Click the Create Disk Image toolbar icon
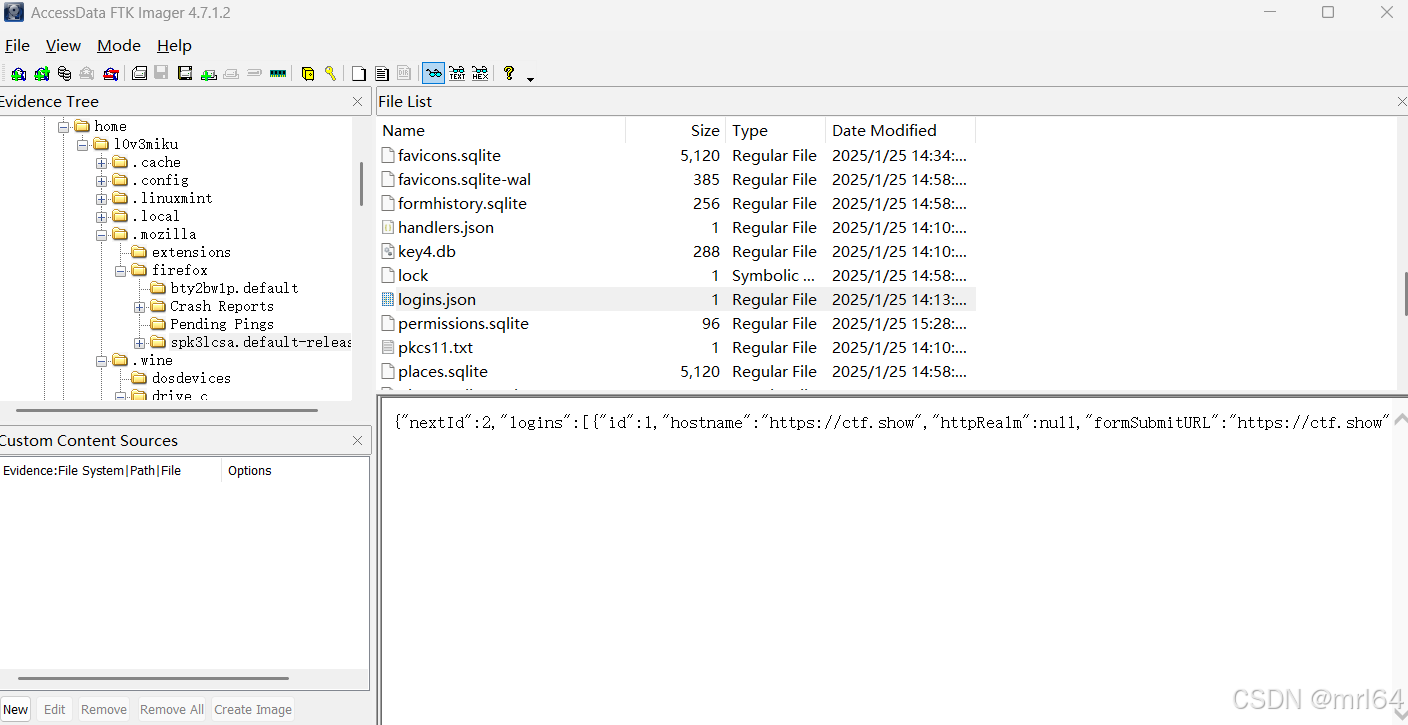1408x725 pixels. [x=139, y=73]
